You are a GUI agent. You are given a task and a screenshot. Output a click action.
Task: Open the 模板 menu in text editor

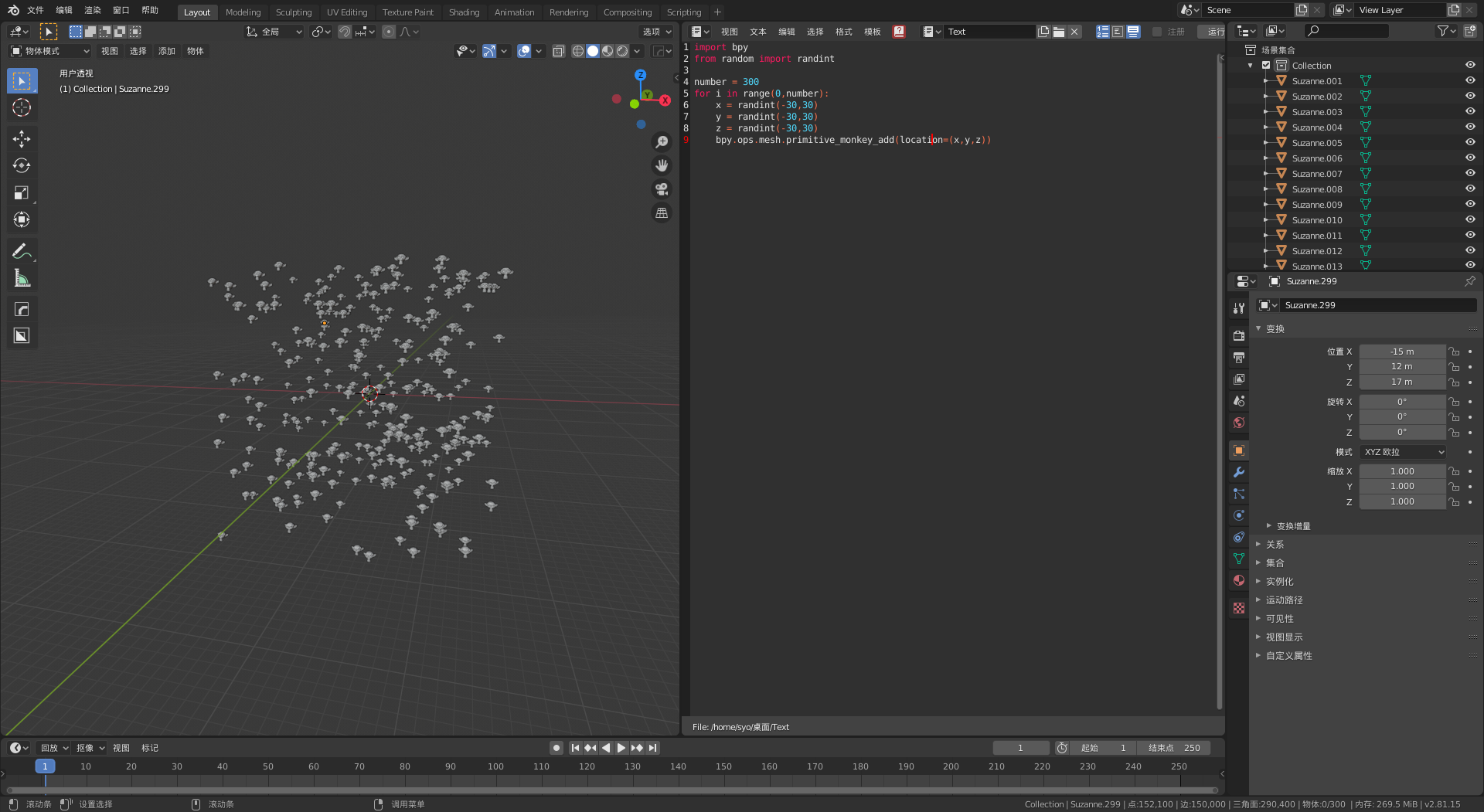pos(873,32)
